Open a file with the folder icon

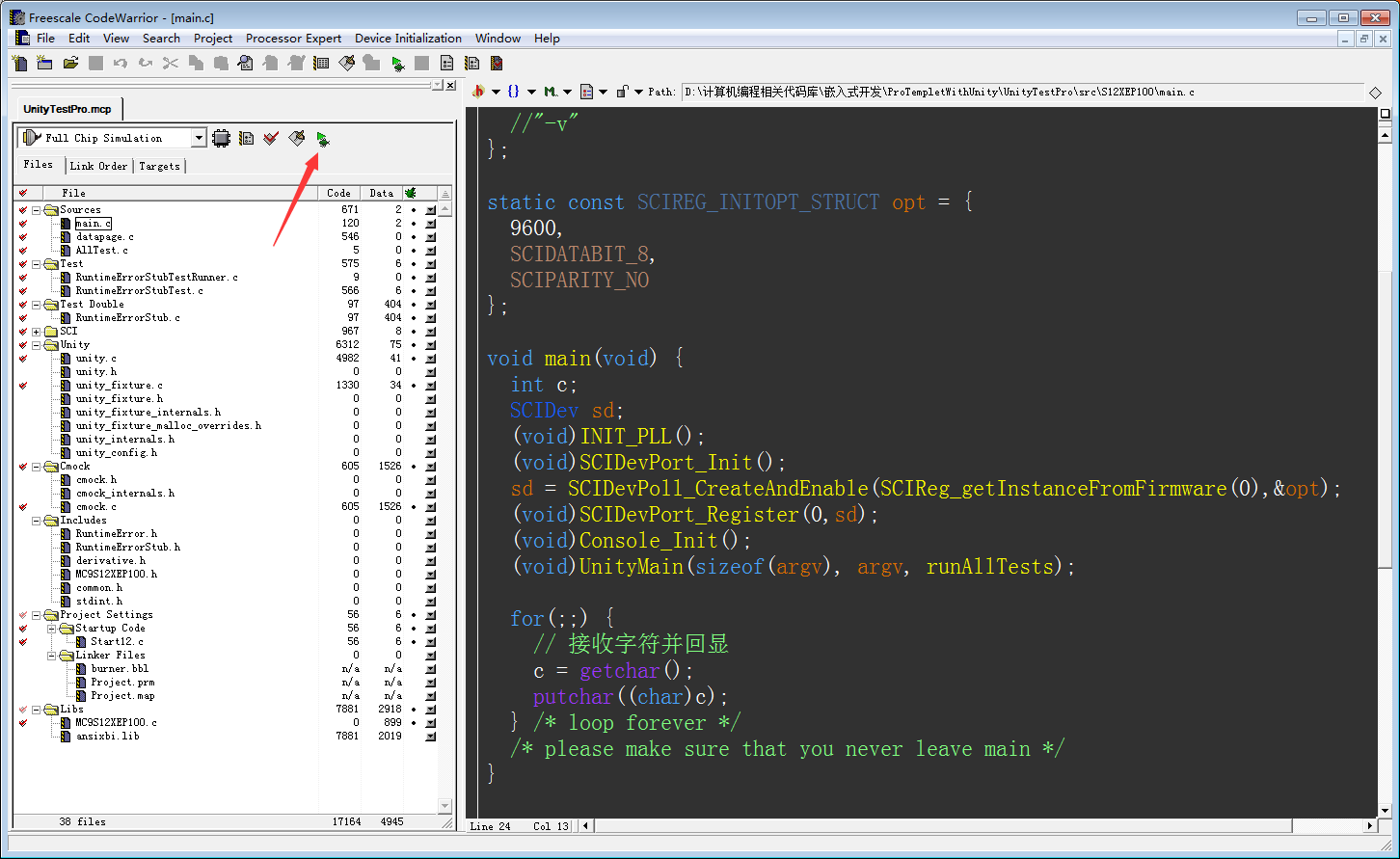click(70, 63)
